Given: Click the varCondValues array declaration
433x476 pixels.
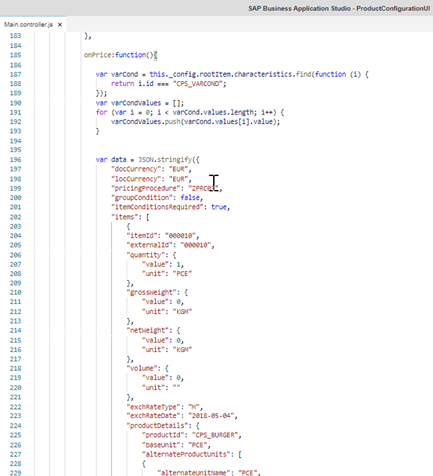Looking at the screenshot, I should pos(140,103).
